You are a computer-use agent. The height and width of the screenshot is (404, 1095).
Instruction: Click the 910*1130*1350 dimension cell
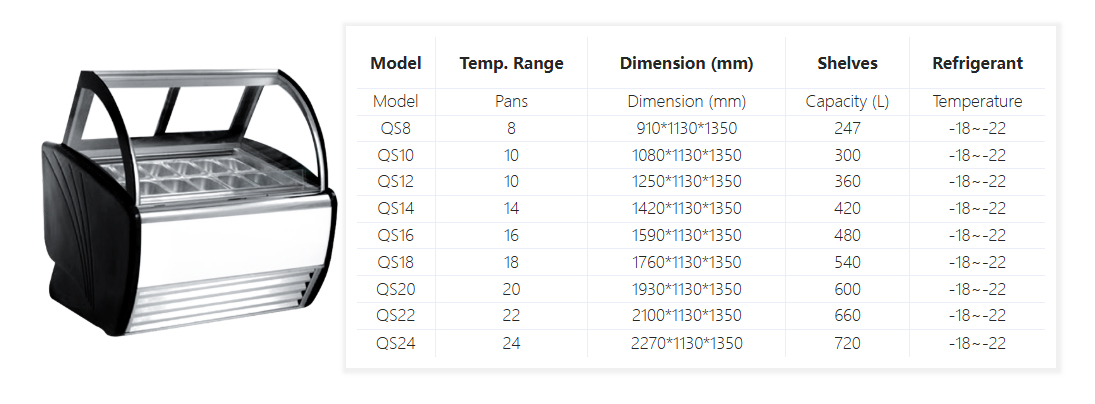(x=686, y=128)
